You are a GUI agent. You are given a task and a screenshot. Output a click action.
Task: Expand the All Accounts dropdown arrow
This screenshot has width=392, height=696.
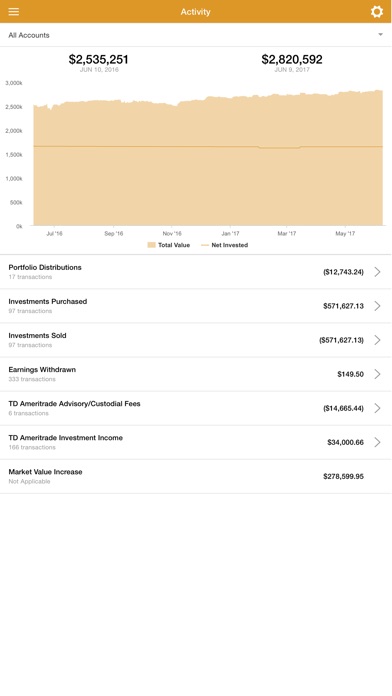[x=380, y=35]
